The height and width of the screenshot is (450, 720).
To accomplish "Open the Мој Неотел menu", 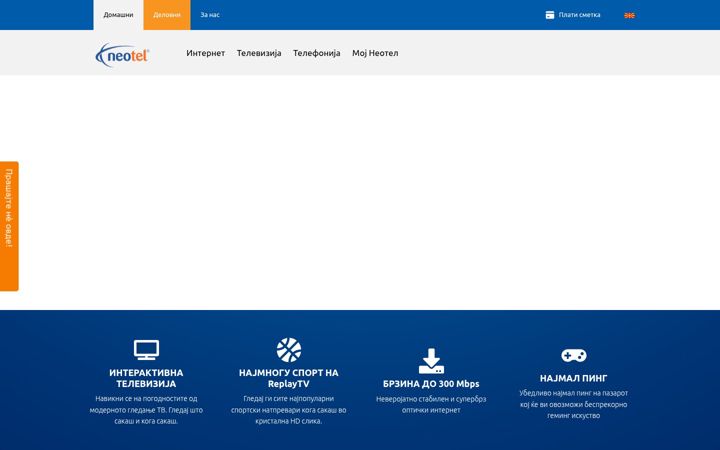I will pos(375,53).
